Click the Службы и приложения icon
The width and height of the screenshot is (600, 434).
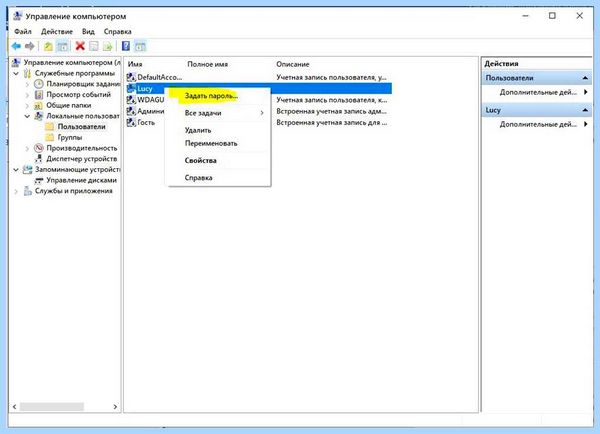(28, 191)
